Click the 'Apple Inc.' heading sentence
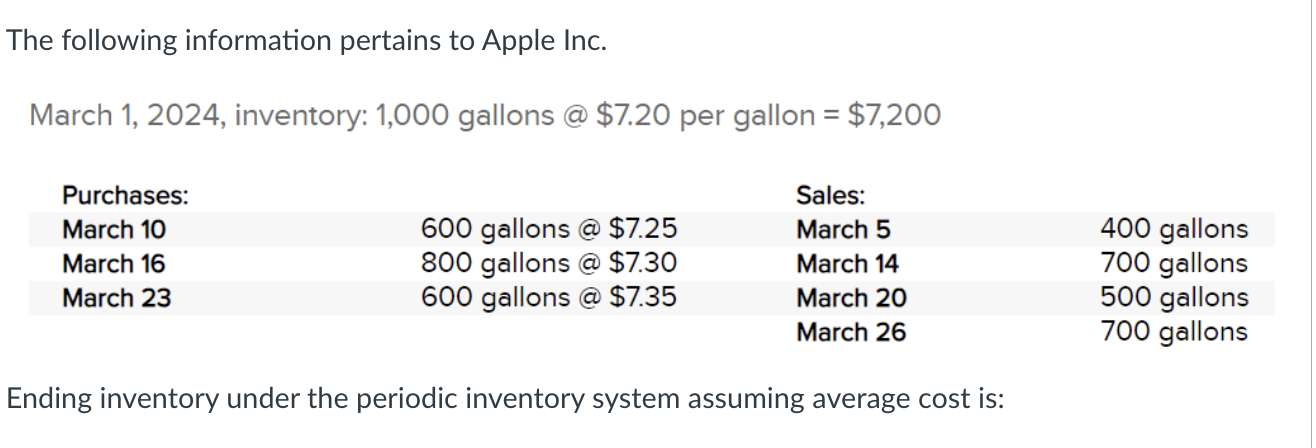This screenshot has height=448, width=1316. [306, 42]
